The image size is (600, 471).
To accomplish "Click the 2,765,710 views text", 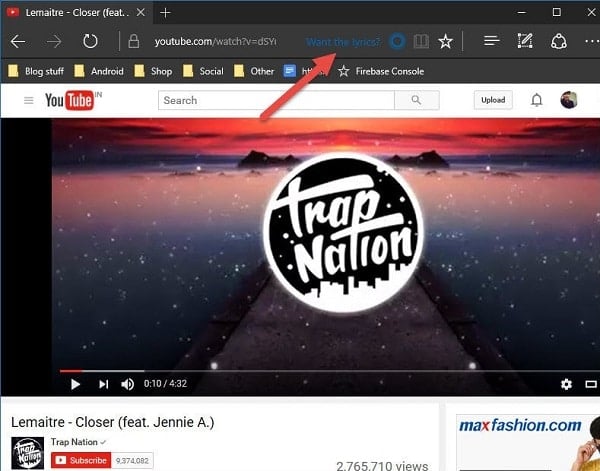I will coord(382,465).
